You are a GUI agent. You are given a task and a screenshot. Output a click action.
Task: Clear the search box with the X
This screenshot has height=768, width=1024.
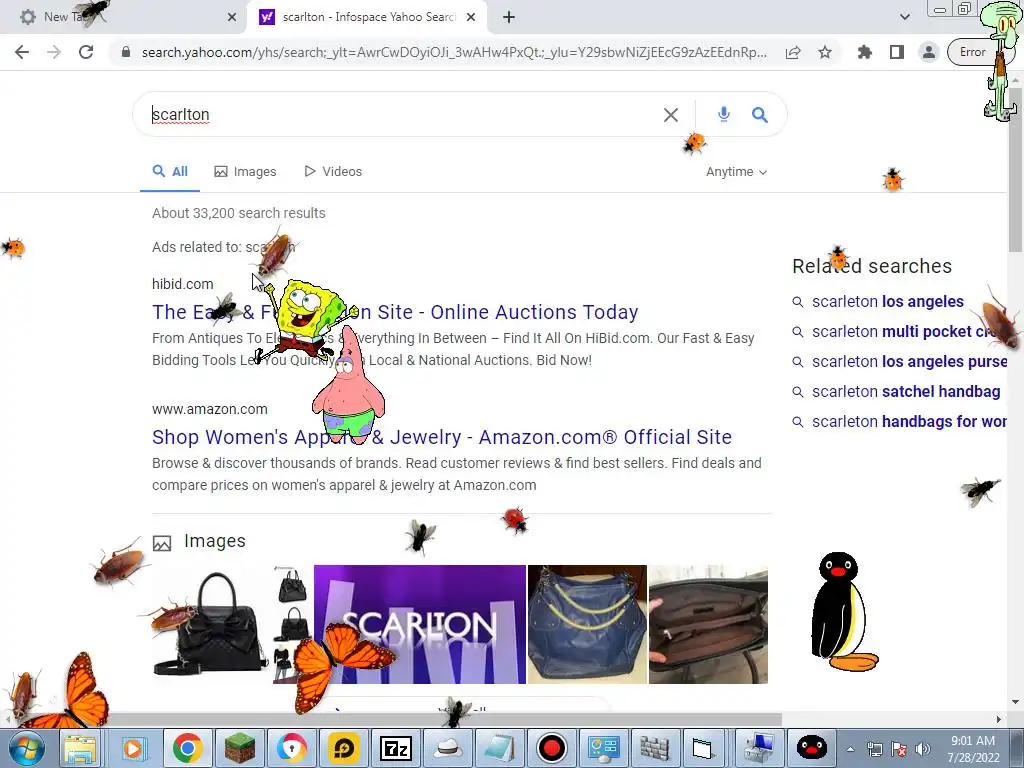(671, 115)
